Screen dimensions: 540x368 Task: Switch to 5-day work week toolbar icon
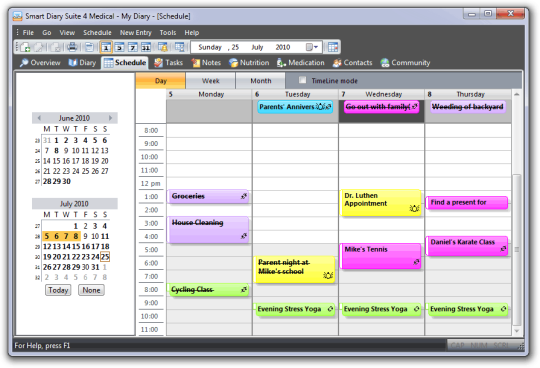pos(120,47)
